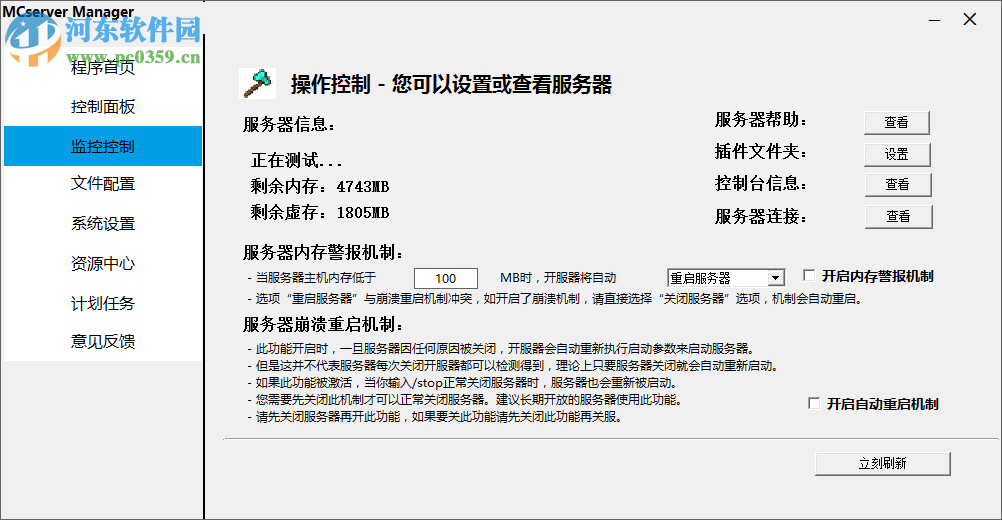Click the 服务器信息 heading
Image resolution: width=1002 pixels, height=520 pixels.
289,124
